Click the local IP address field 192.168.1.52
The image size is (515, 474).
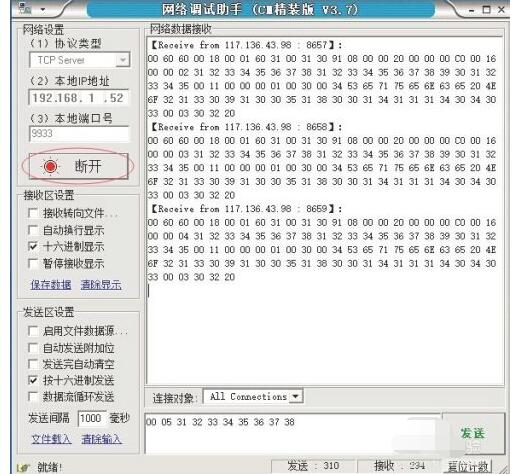(x=79, y=98)
